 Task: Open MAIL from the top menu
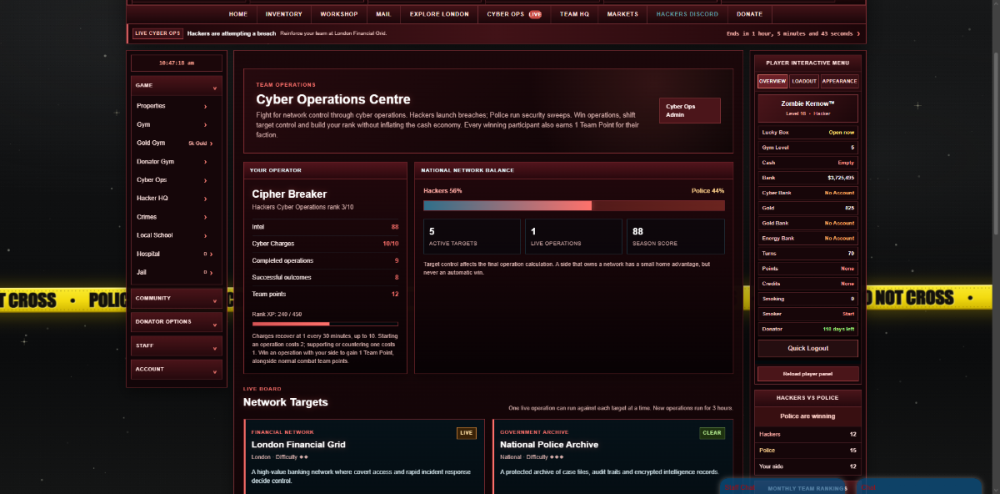383,14
